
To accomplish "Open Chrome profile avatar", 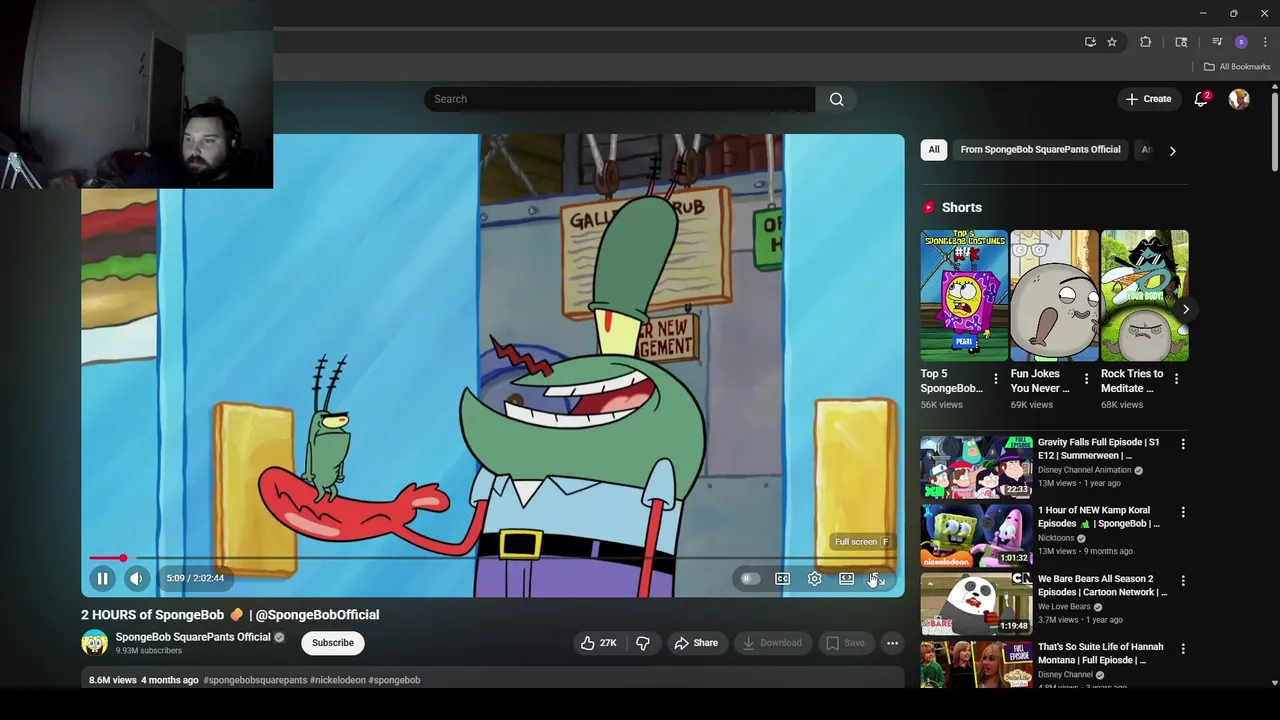I will coord(1241,42).
